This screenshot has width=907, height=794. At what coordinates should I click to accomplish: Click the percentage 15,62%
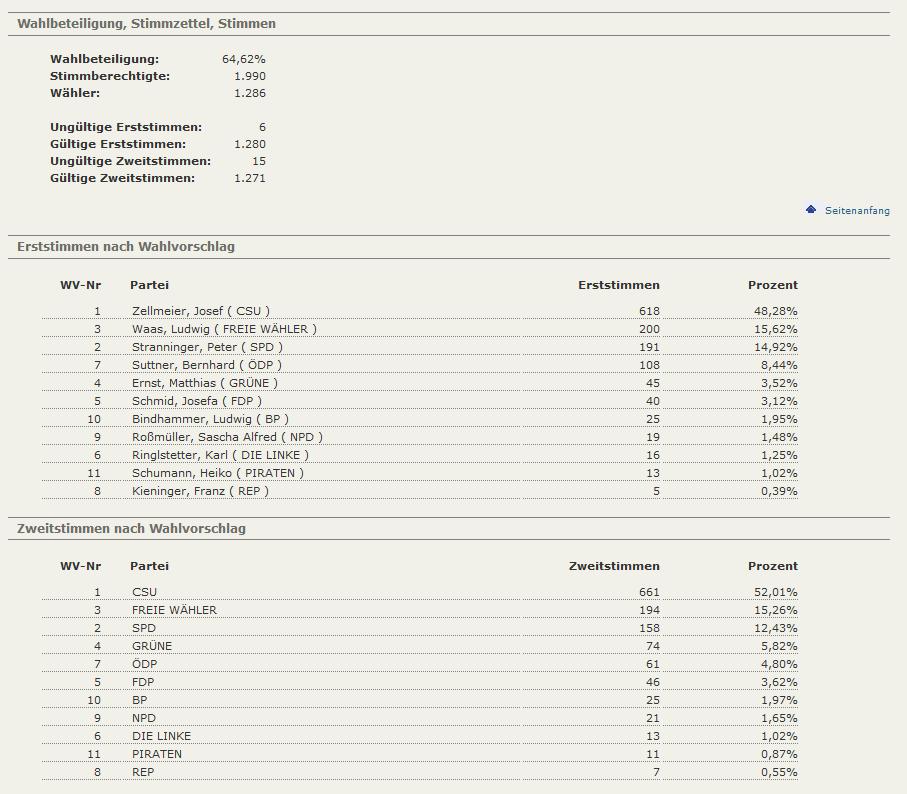[x=776, y=329]
